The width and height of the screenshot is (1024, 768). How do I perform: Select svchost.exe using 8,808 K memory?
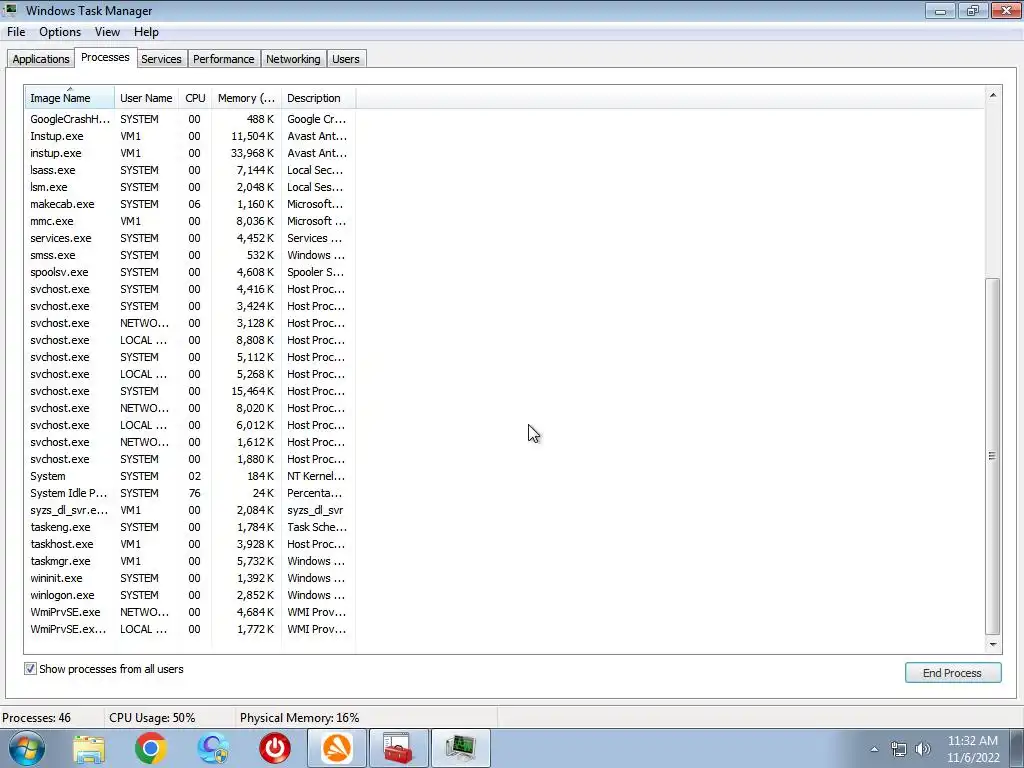190,340
